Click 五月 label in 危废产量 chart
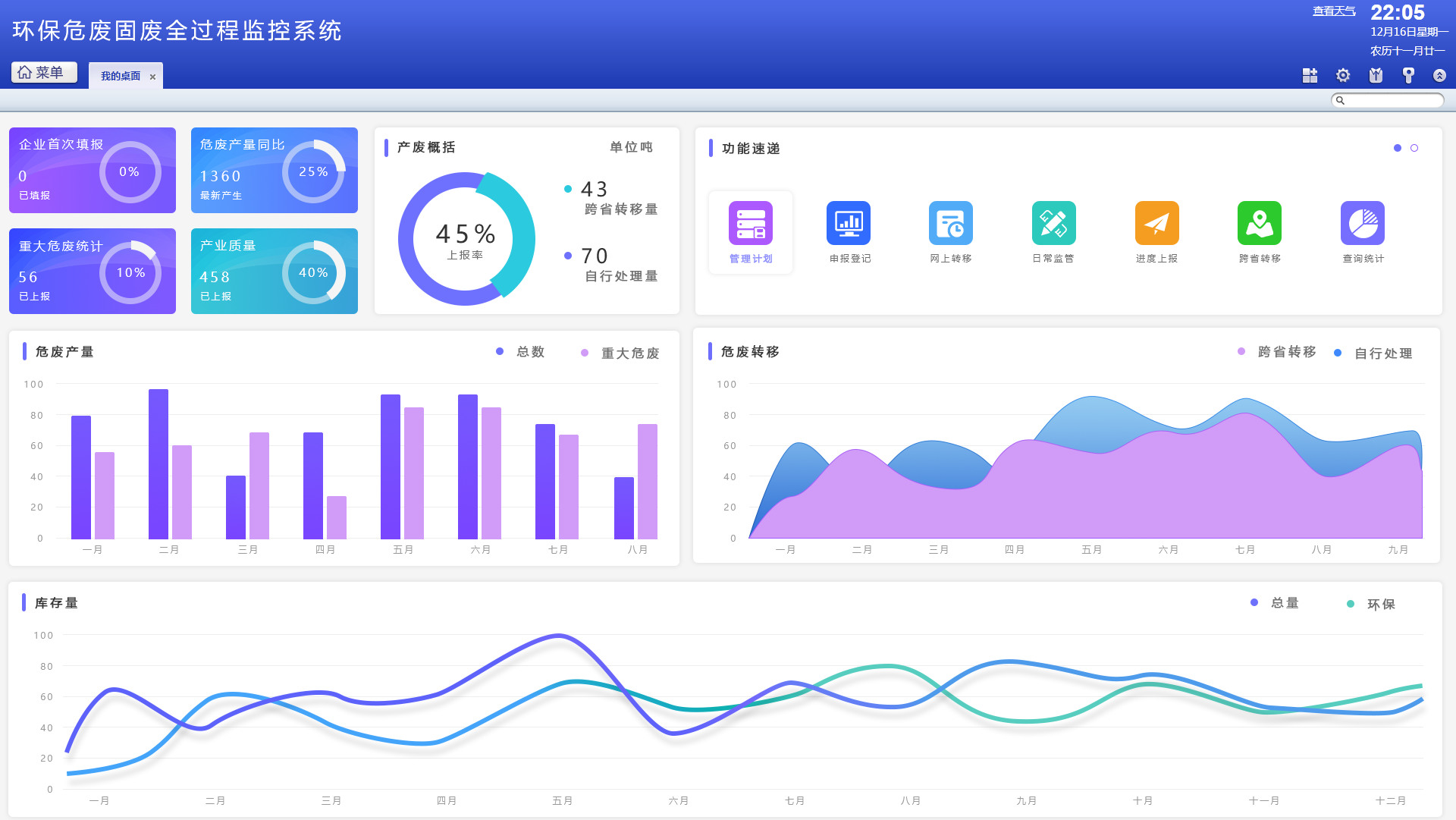 pos(403,549)
